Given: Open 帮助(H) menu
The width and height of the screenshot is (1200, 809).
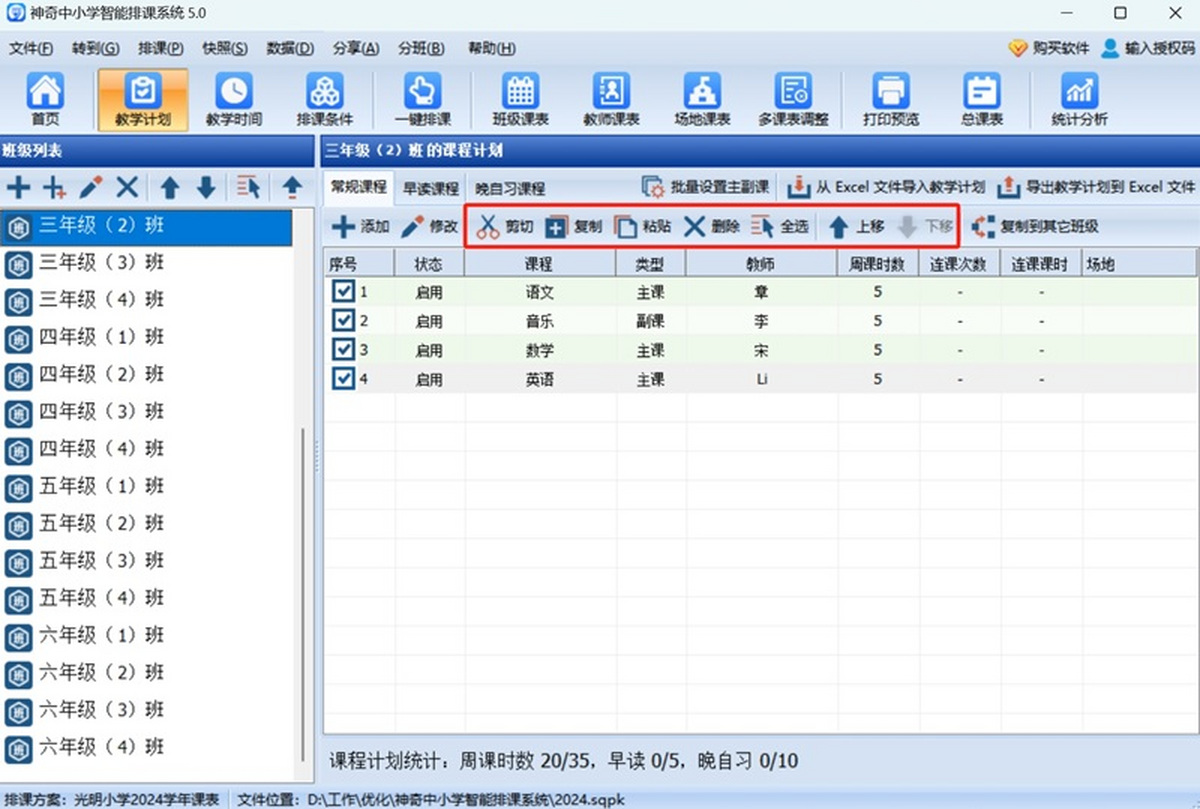Looking at the screenshot, I should [x=491, y=48].
